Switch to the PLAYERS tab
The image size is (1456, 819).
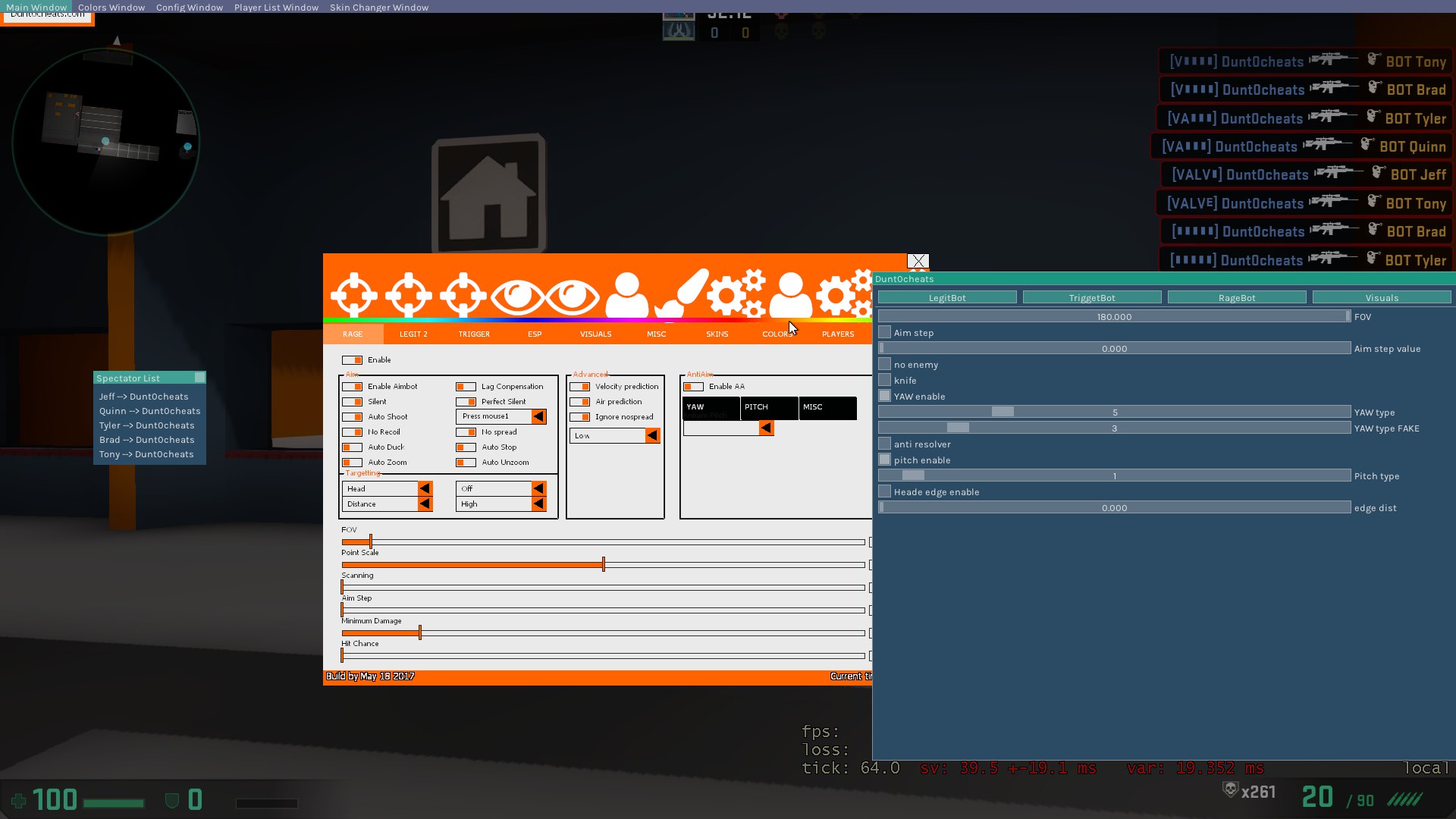[x=838, y=334]
